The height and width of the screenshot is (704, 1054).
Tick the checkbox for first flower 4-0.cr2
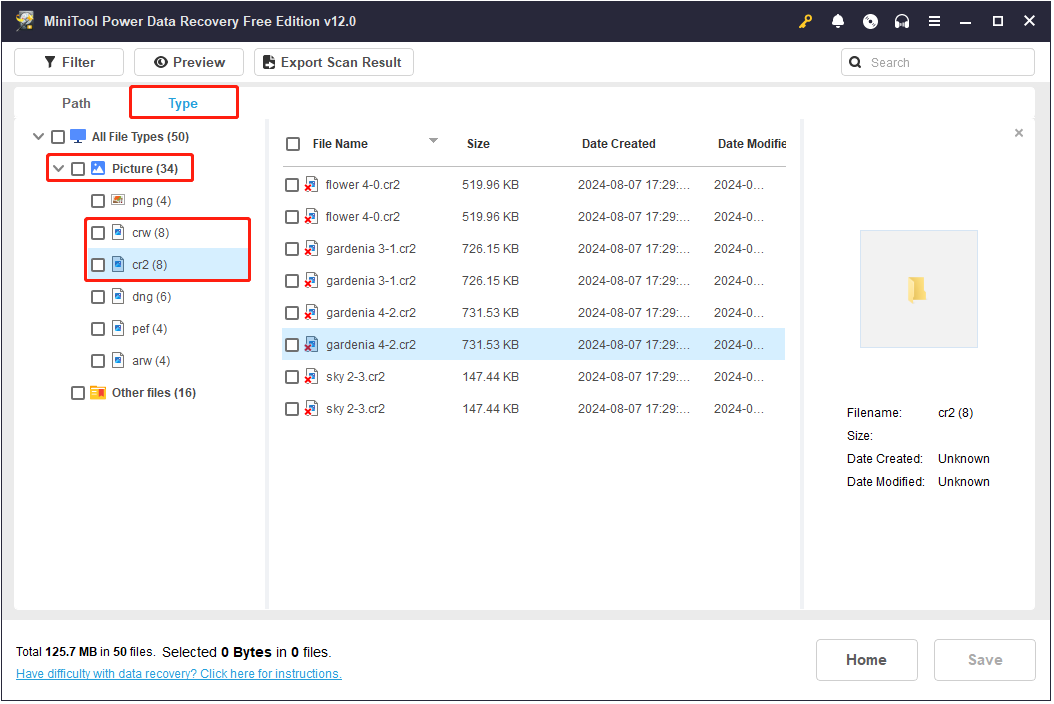click(x=292, y=185)
